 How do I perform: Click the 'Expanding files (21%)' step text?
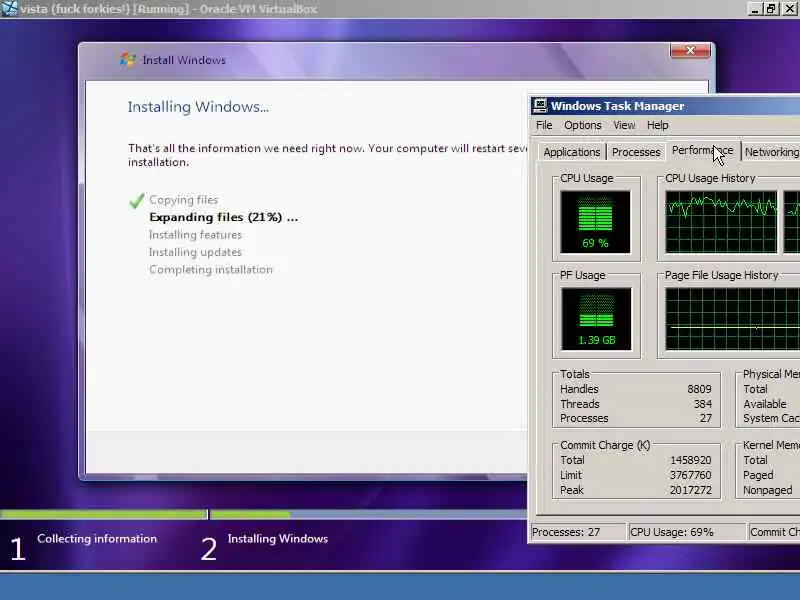tap(223, 217)
